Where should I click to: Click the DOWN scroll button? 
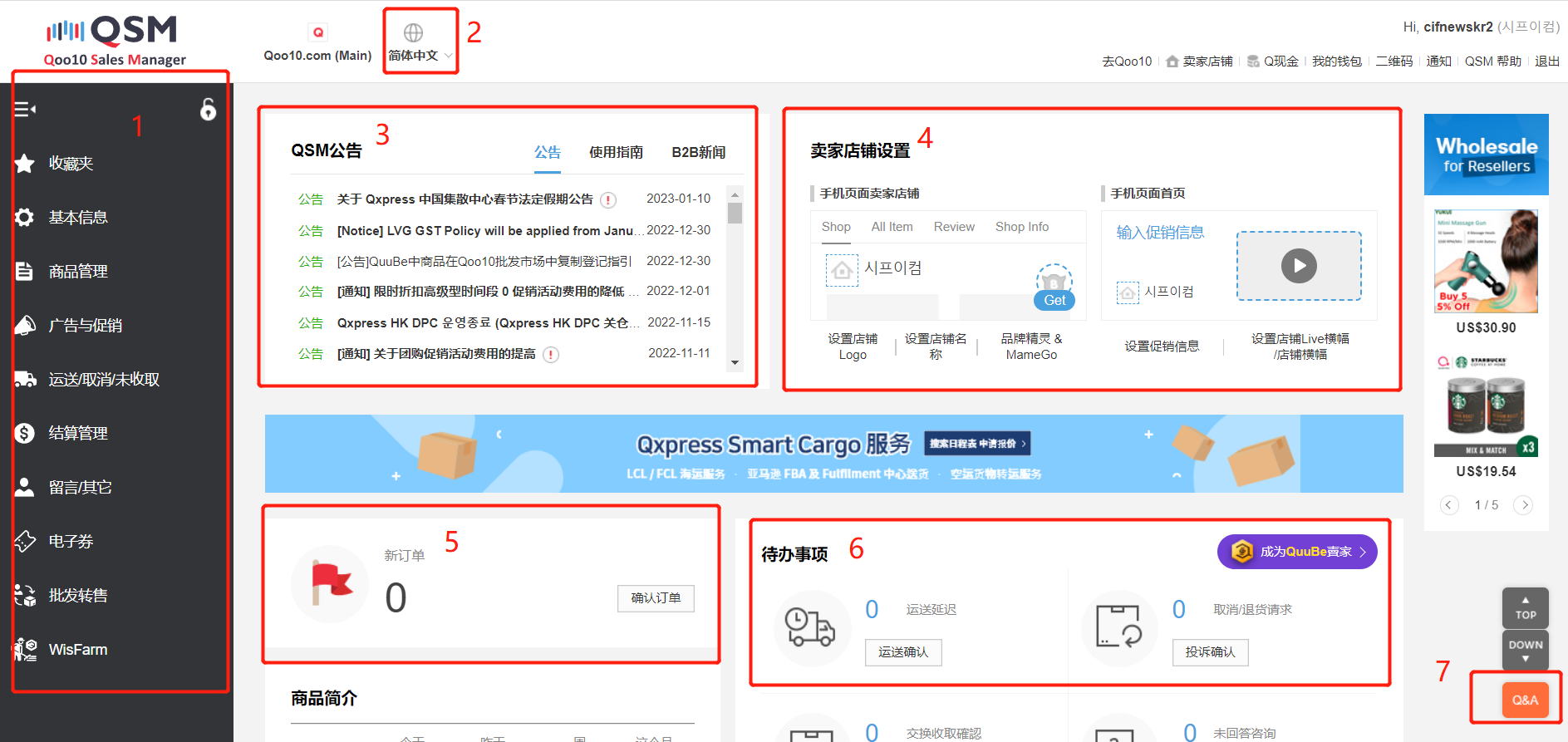[x=1526, y=651]
